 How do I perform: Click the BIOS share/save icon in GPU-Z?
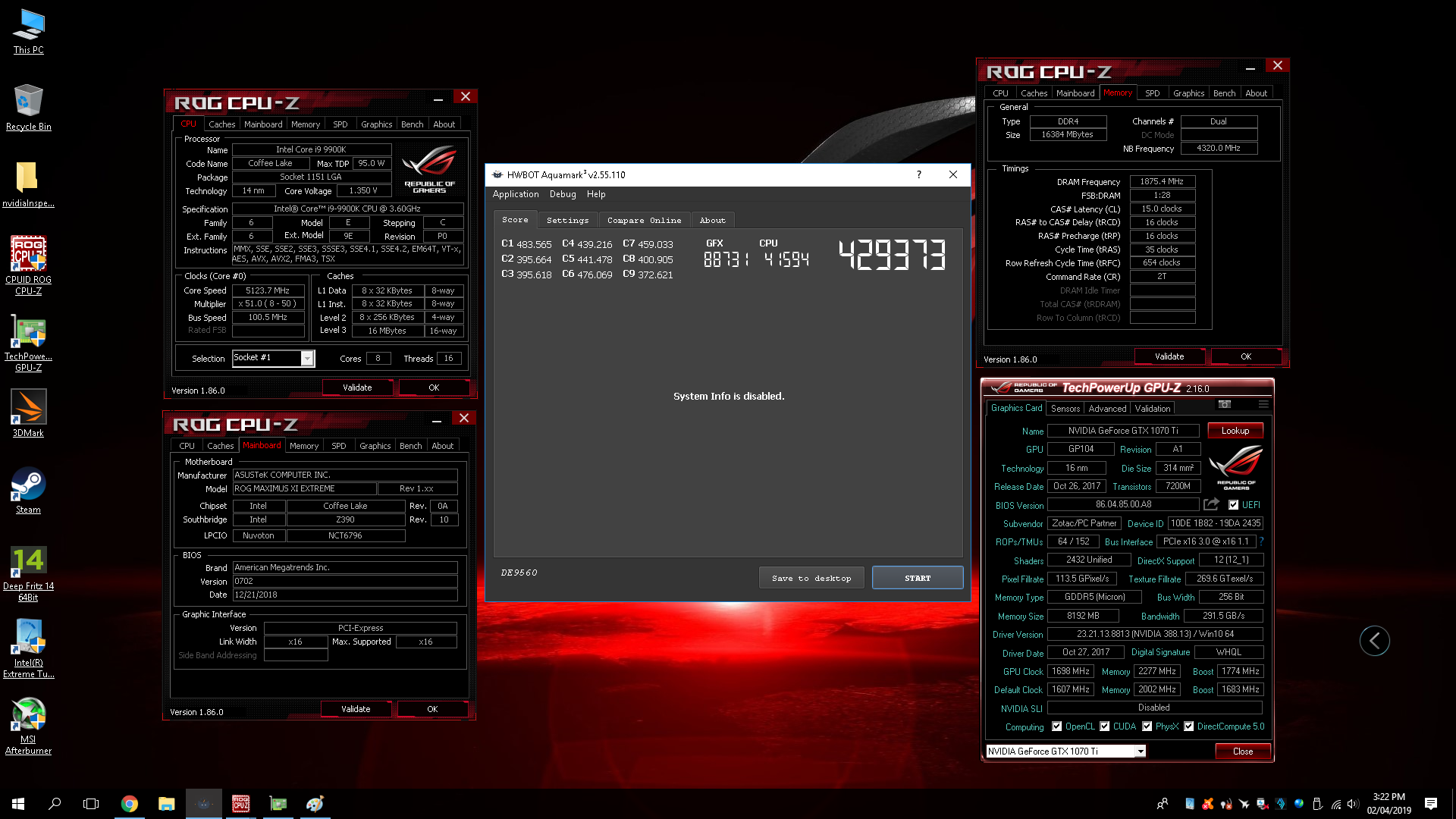tap(1211, 504)
